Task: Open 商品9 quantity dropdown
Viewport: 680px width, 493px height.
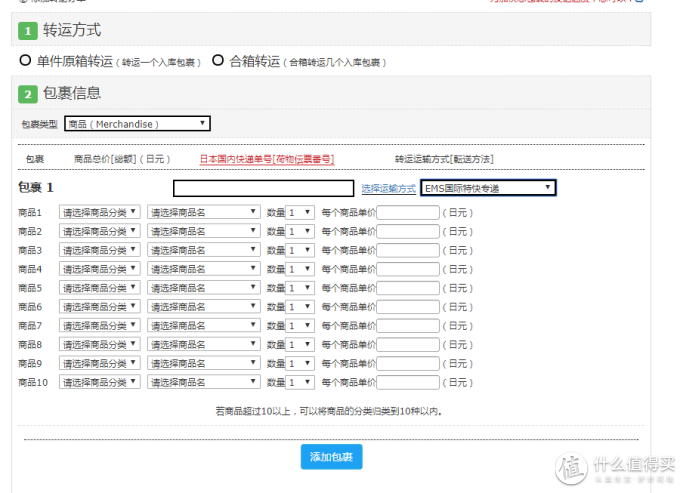Action: pos(300,363)
